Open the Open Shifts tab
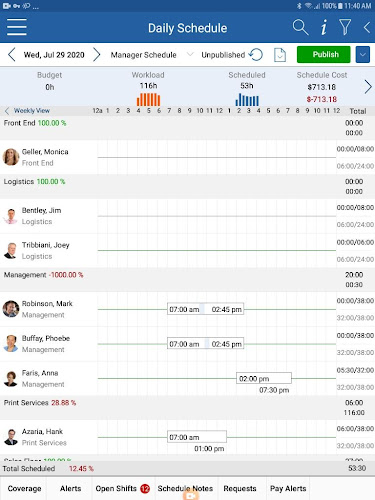The width and height of the screenshot is (375, 500). pos(122,488)
